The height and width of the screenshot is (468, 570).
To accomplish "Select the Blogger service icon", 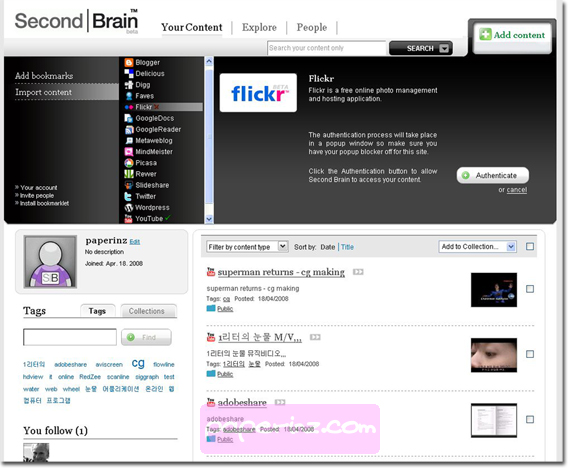I will (x=129, y=63).
